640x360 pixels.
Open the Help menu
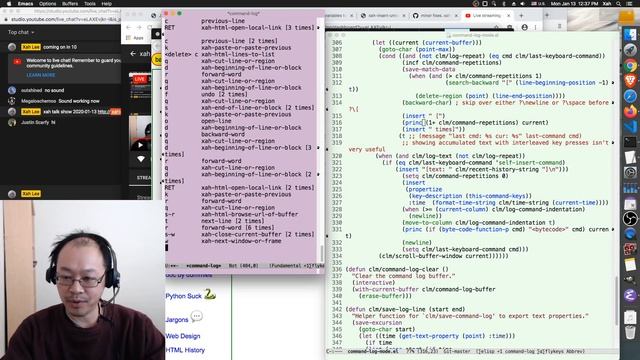tap(107, 4)
